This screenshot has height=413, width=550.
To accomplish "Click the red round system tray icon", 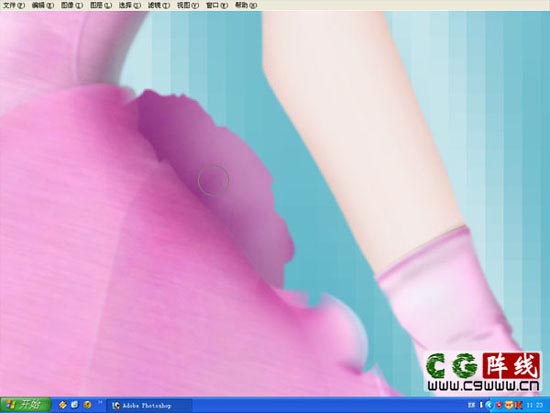I will (499, 405).
